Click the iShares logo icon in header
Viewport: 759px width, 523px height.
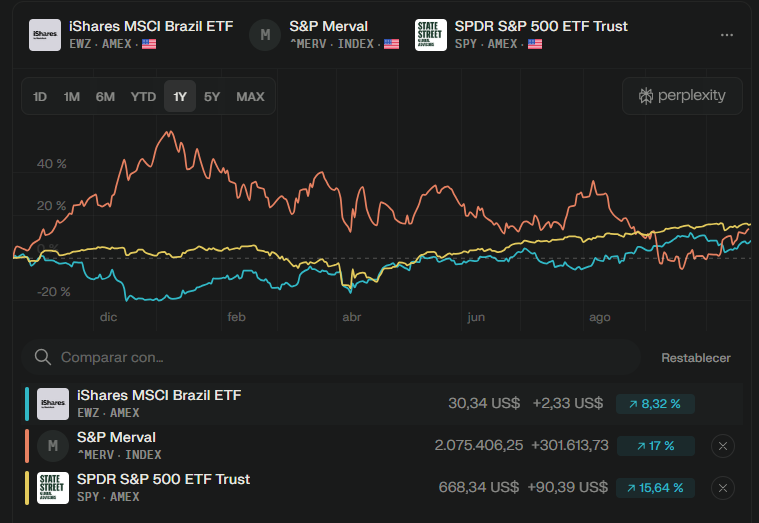(x=44, y=34)
